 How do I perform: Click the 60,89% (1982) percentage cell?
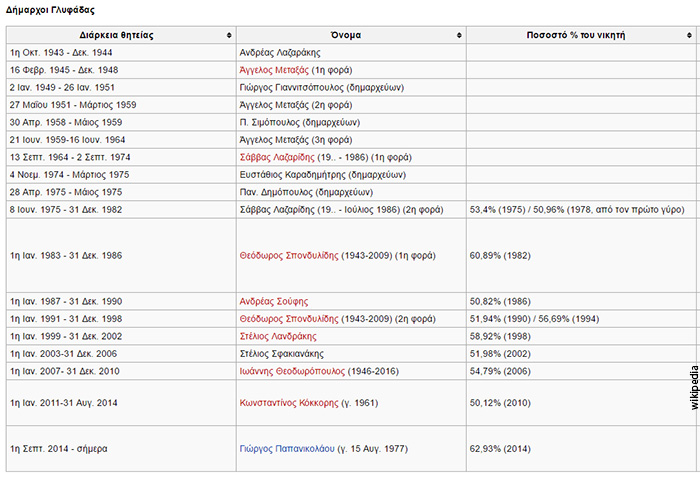tap(500, 256)
